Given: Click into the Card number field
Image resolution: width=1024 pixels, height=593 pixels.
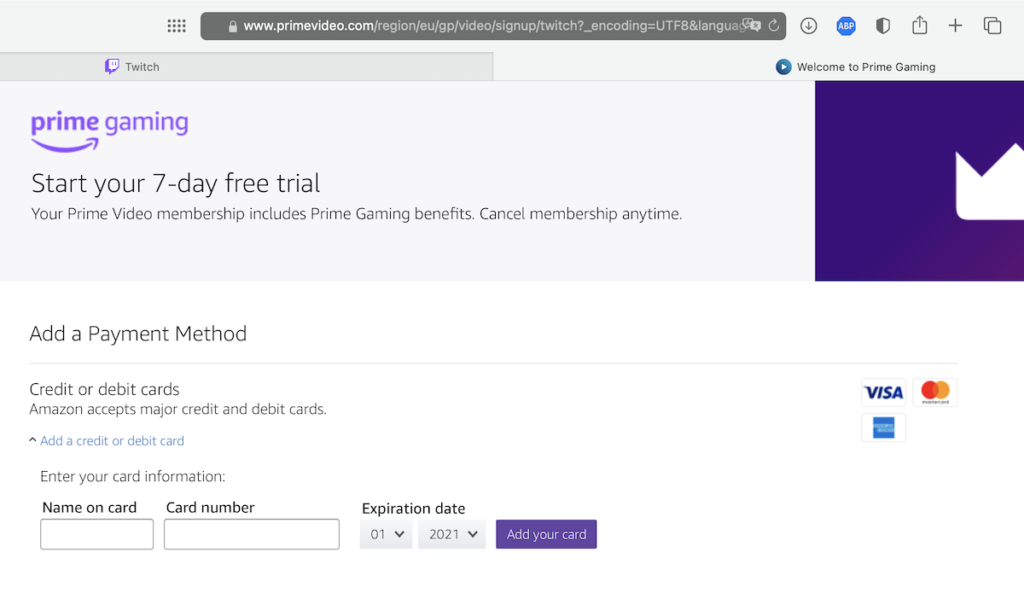Looking at the screenshot, I should (252, 534).
